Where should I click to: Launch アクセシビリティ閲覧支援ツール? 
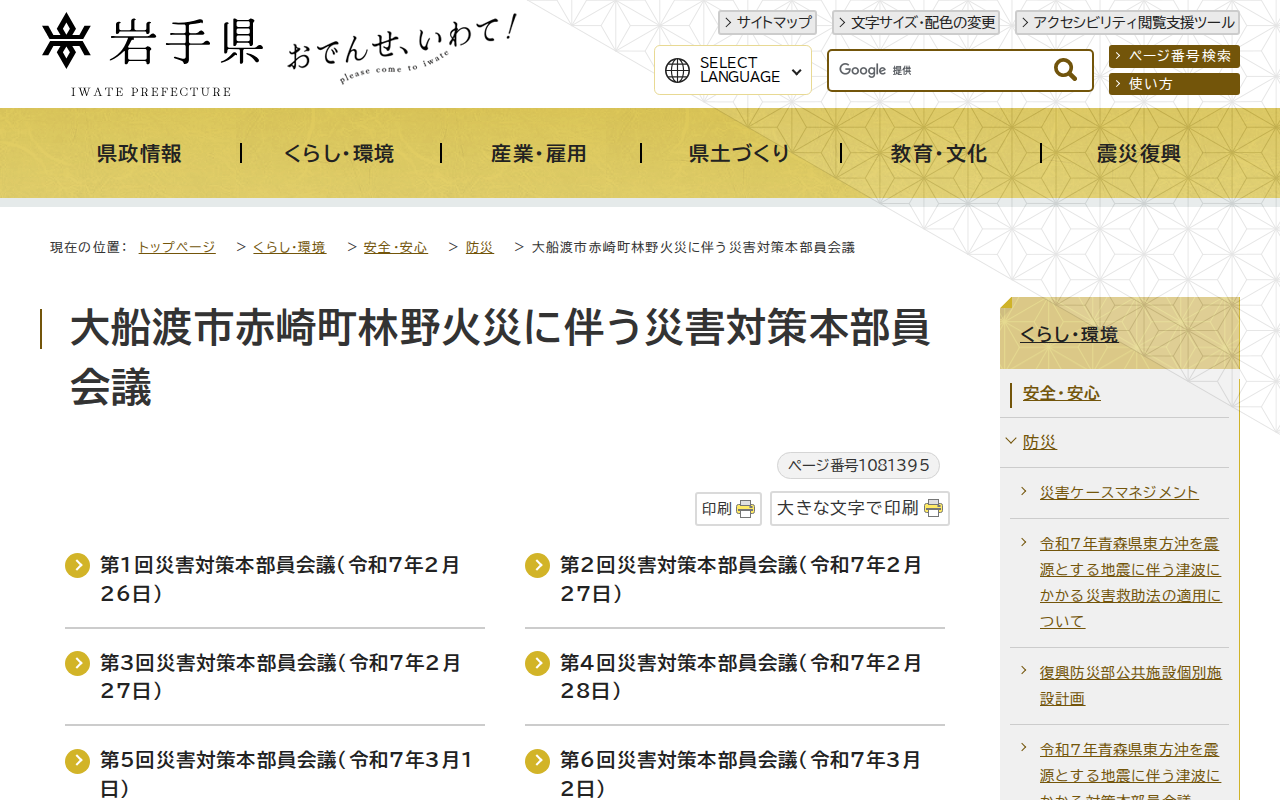pos(1127,23)
